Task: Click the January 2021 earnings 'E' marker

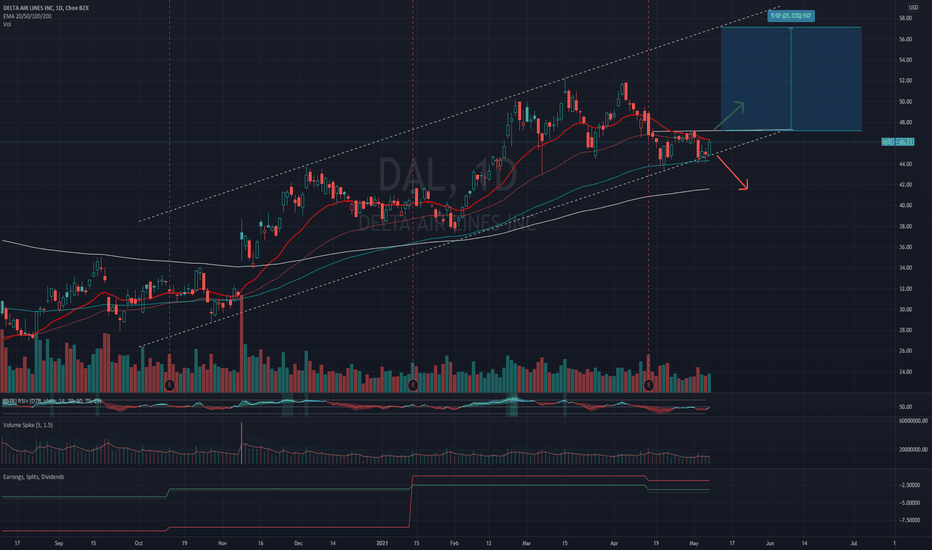Action: click(x=413, y=385)
